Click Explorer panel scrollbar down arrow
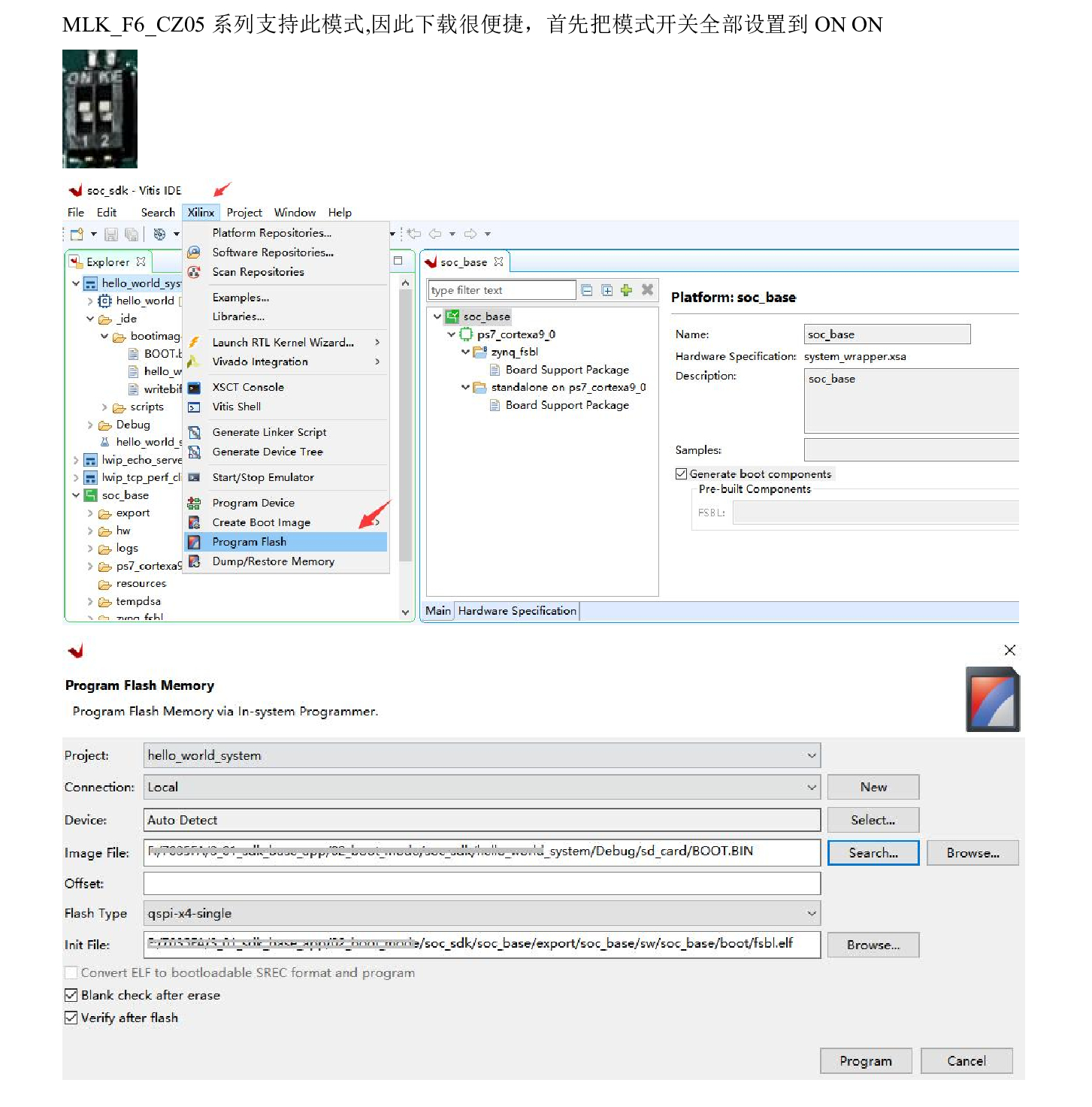Image resolution: width=1092 pixels, height=1107 pixels. pyautogui.click(x=406, y=612)
